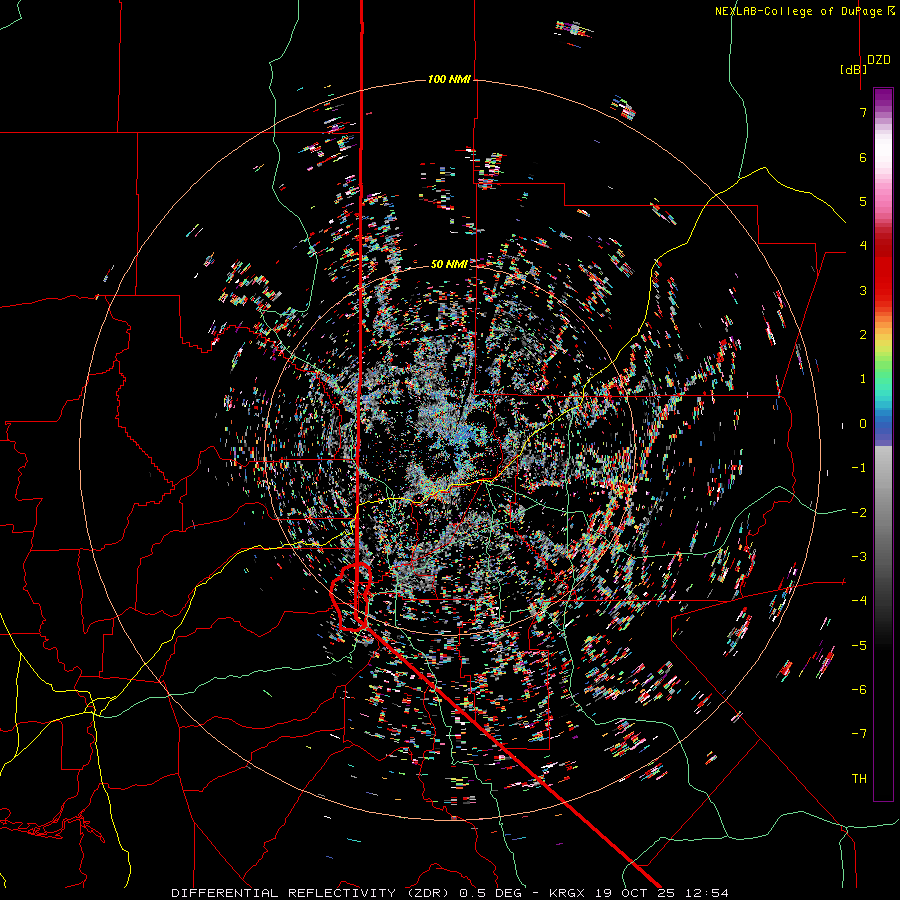Click the Differential Reflectivity KRGX caption
900x900 pixels.
450,893
